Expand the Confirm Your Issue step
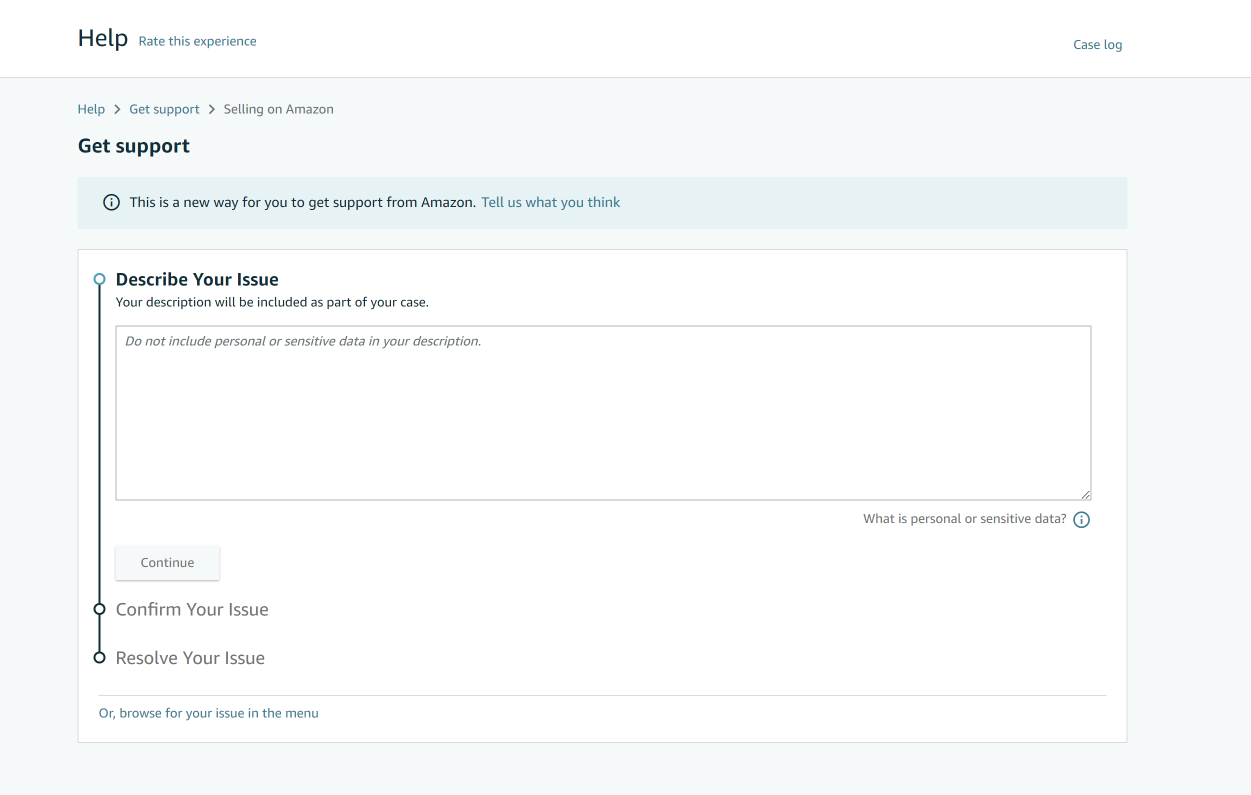 pyautogui.click(x=192, y=609)
